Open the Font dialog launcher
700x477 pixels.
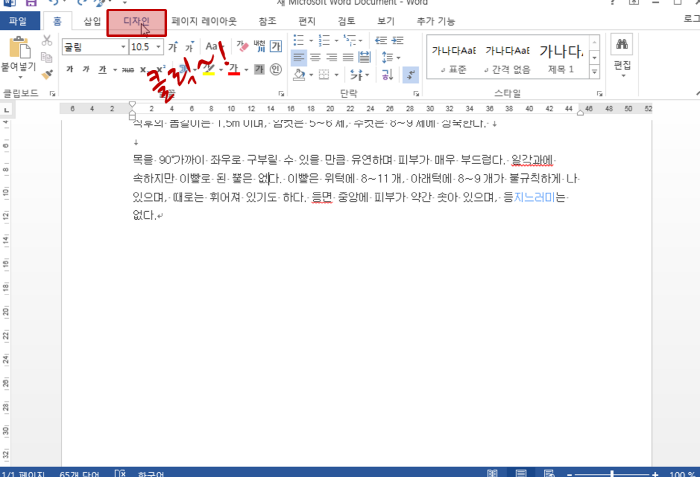(281, 94)
